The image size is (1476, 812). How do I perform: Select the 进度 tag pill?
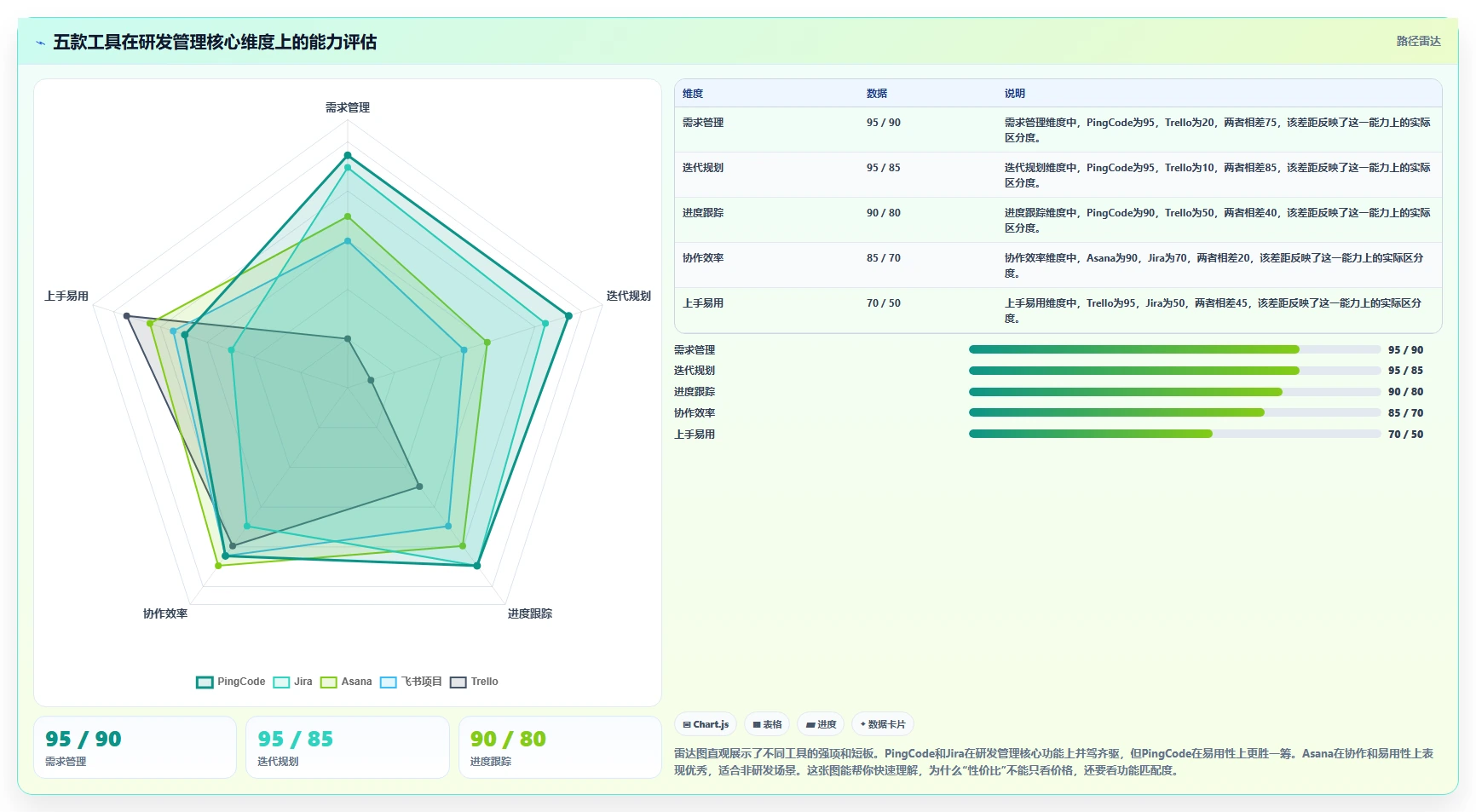(822, 724)
